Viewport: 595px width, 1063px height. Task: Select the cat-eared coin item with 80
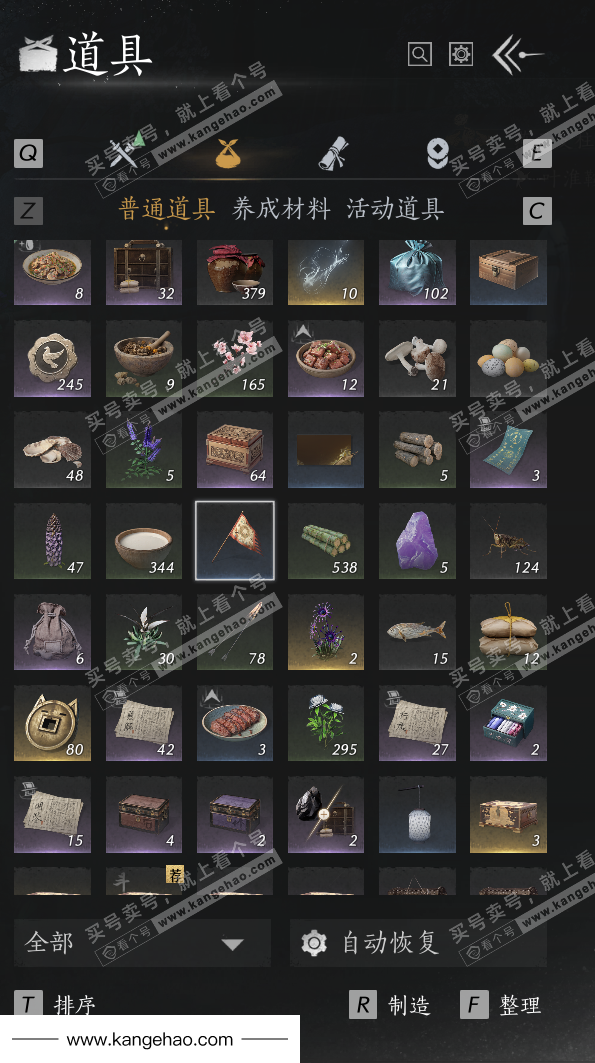coord(52,723)
